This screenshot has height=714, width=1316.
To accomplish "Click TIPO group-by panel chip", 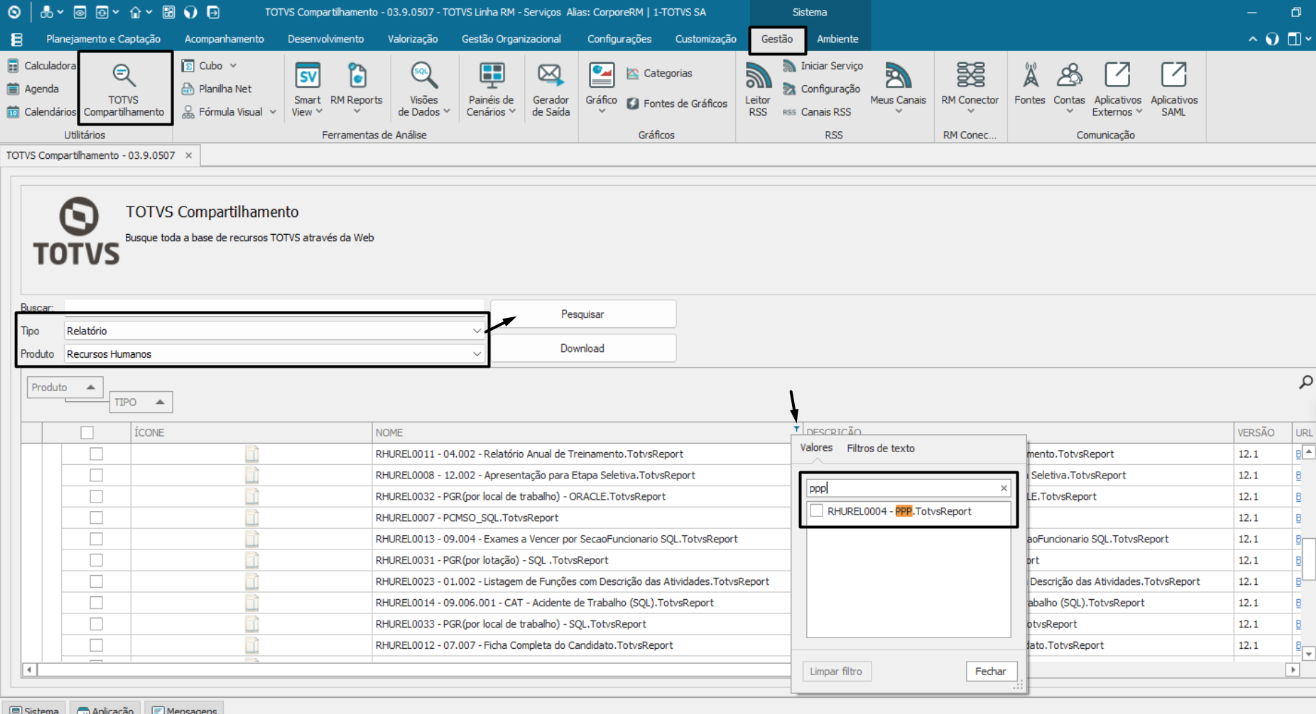I will (141, 402).
